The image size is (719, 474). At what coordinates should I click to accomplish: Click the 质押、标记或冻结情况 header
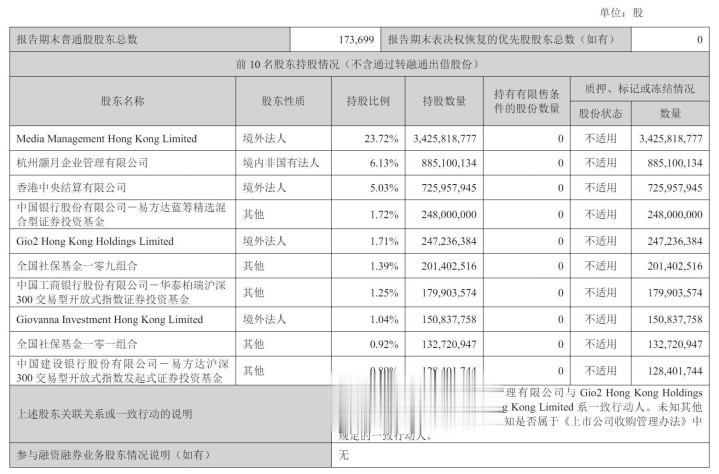639,88
